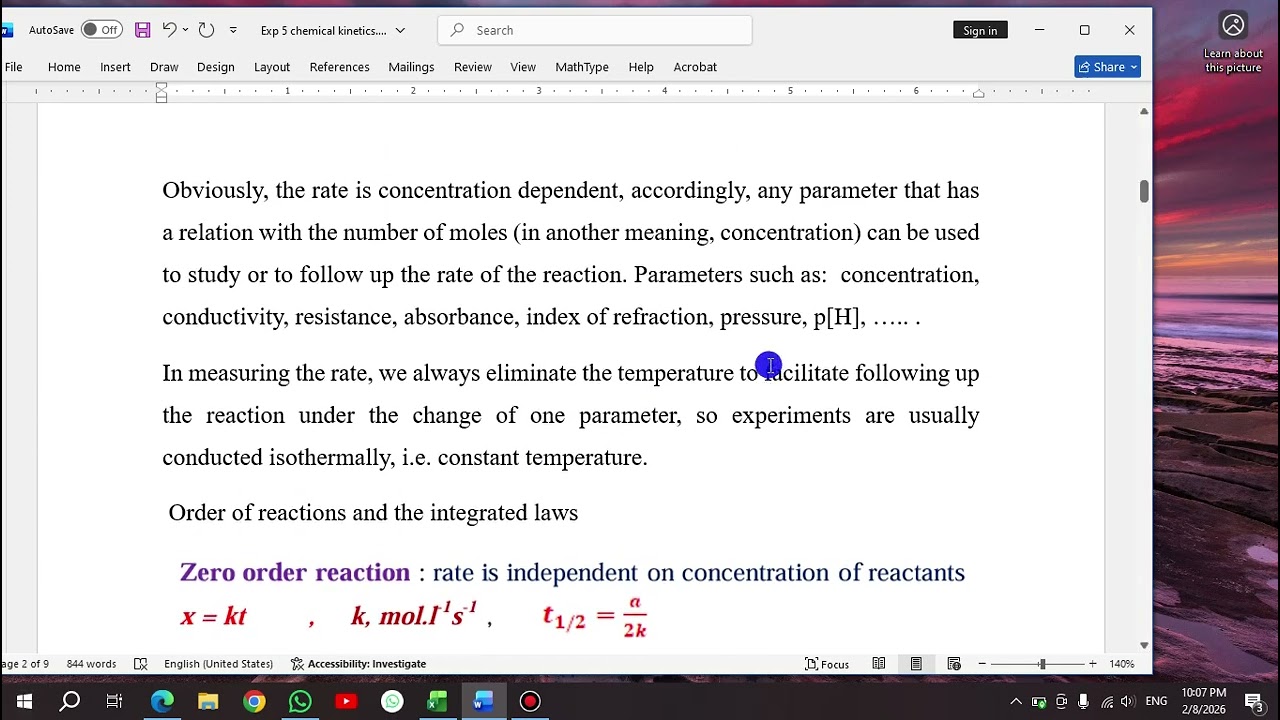Viewport: 1280px width, 720px height.
Task: Open Microsoft Edge from taskbar
Action: [x=162, y=702]
